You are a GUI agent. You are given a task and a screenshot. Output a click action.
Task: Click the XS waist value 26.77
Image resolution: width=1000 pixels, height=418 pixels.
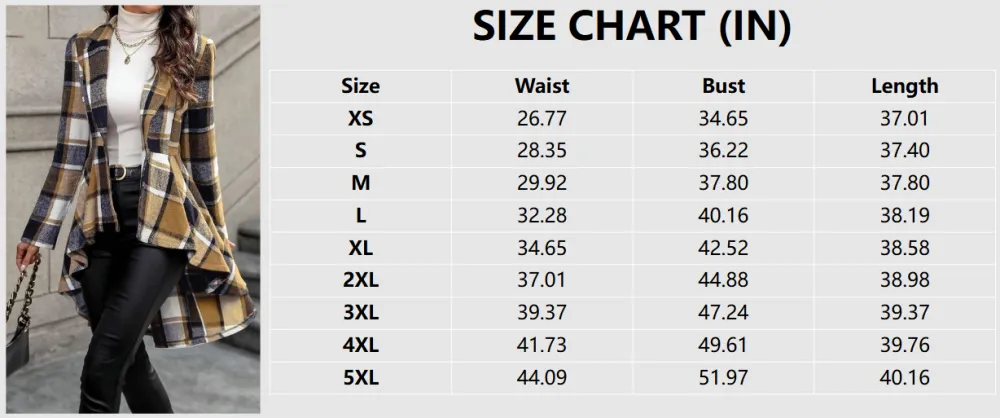(x=542, y=118)
